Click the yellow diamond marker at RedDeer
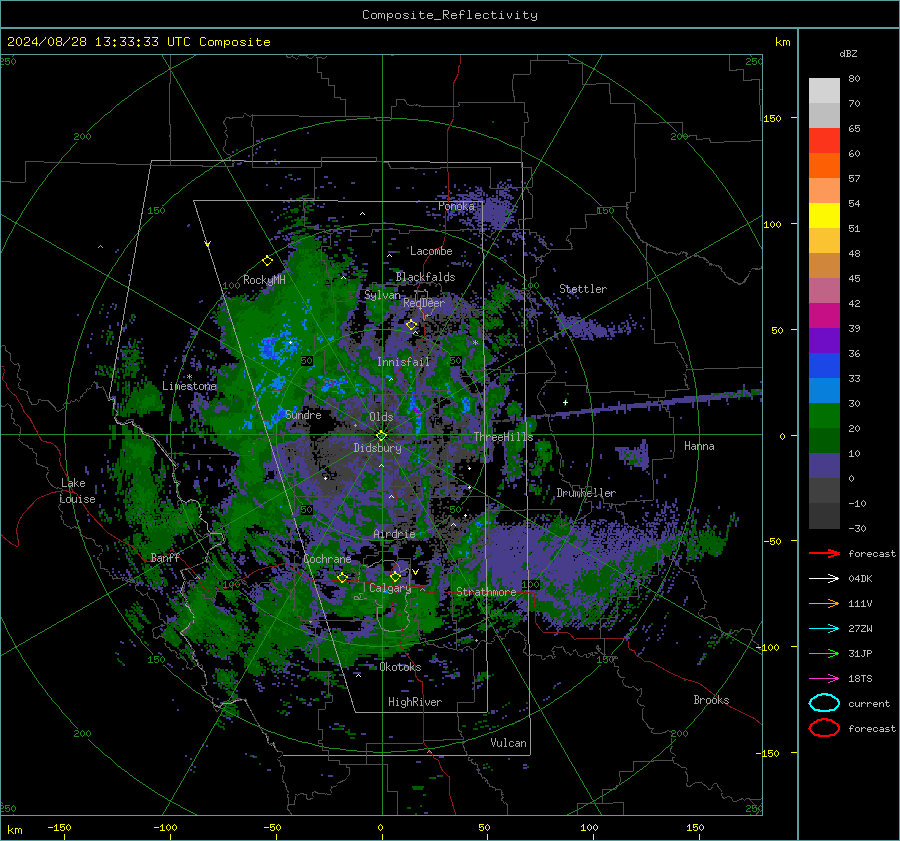Screen dimensions: 900x841 coord(411,325)
